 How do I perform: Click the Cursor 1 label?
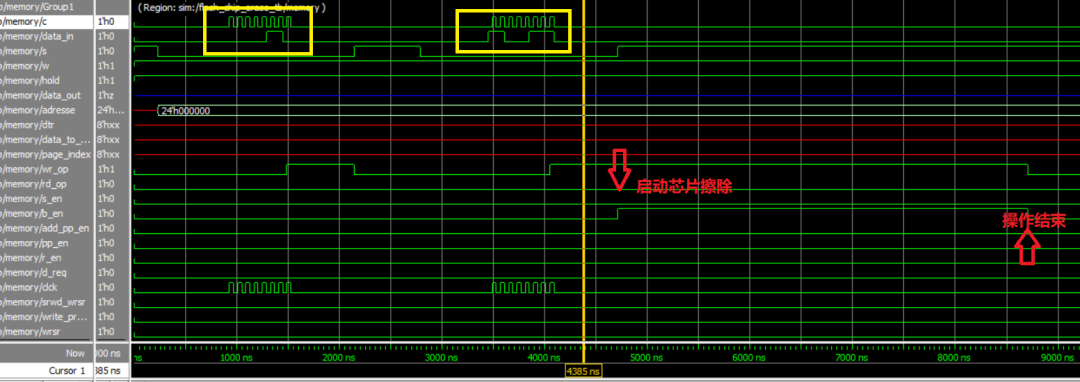[x=66, y=371]
